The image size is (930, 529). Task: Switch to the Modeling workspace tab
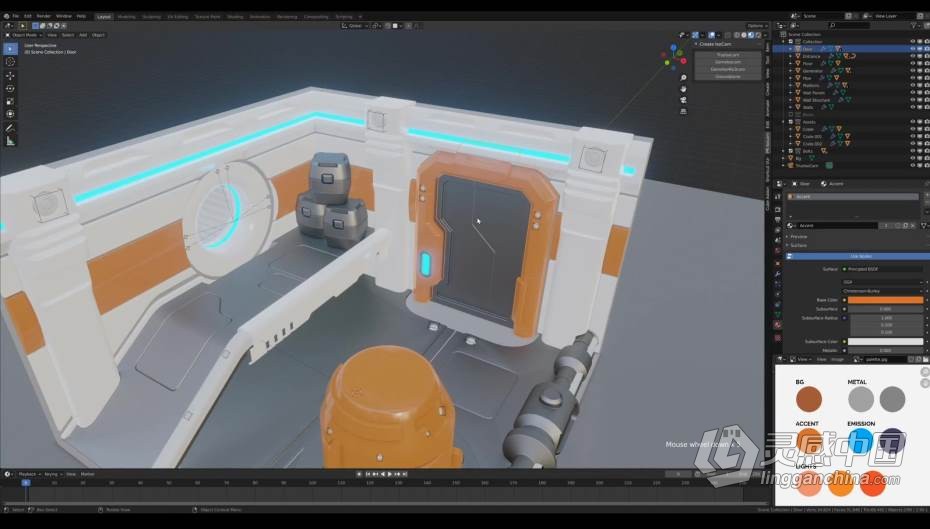pos(126,17)
